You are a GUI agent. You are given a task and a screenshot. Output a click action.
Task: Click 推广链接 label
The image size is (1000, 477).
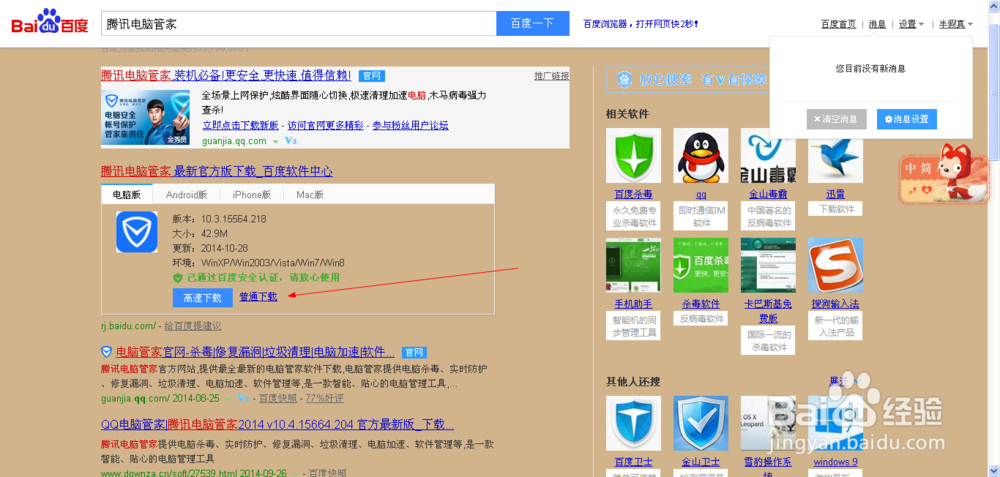(x=551, y=76)
